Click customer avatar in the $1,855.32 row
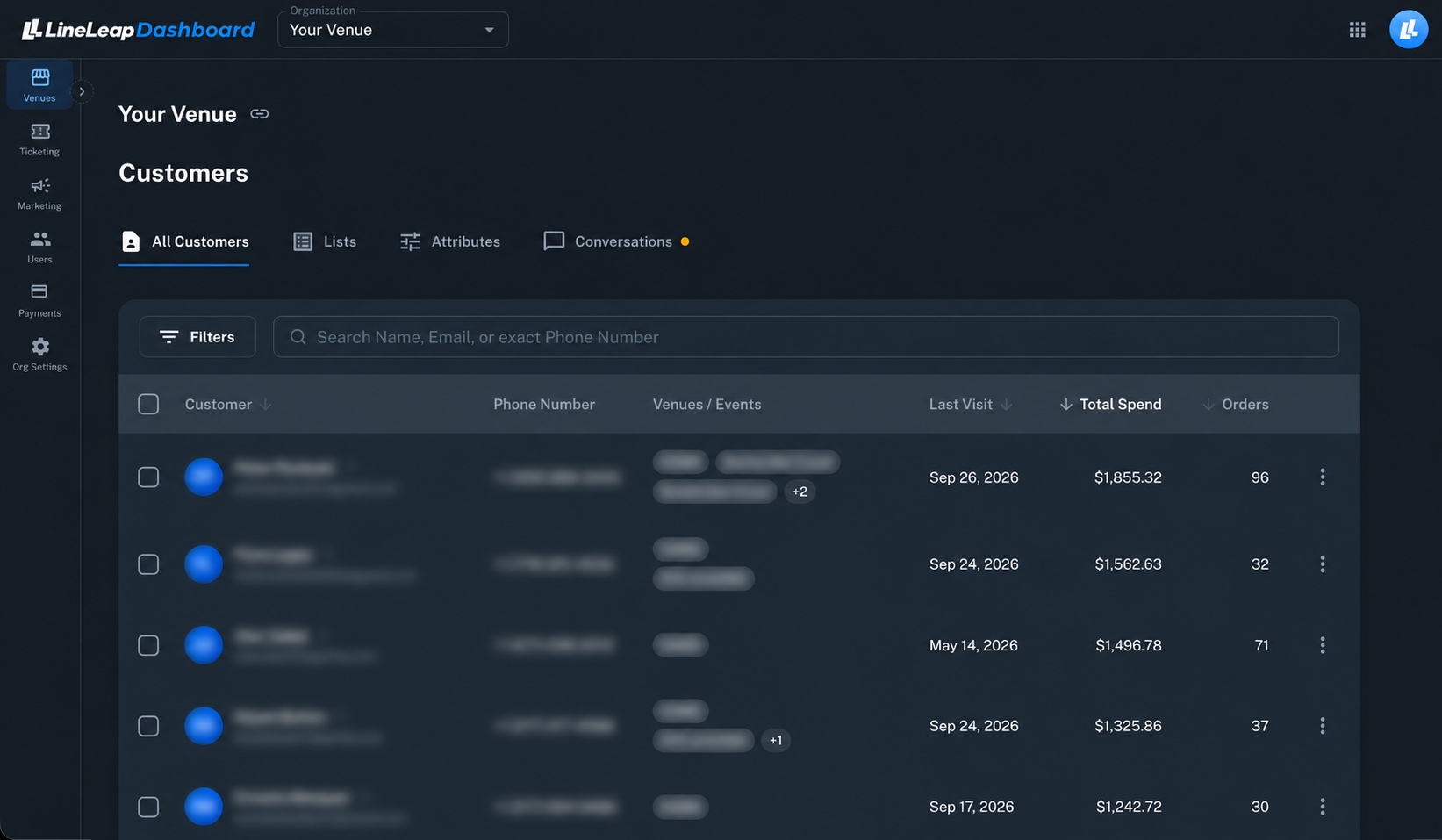Image resolution: width=1442 pixels, height=840 pixels. (x=204, y=477)
